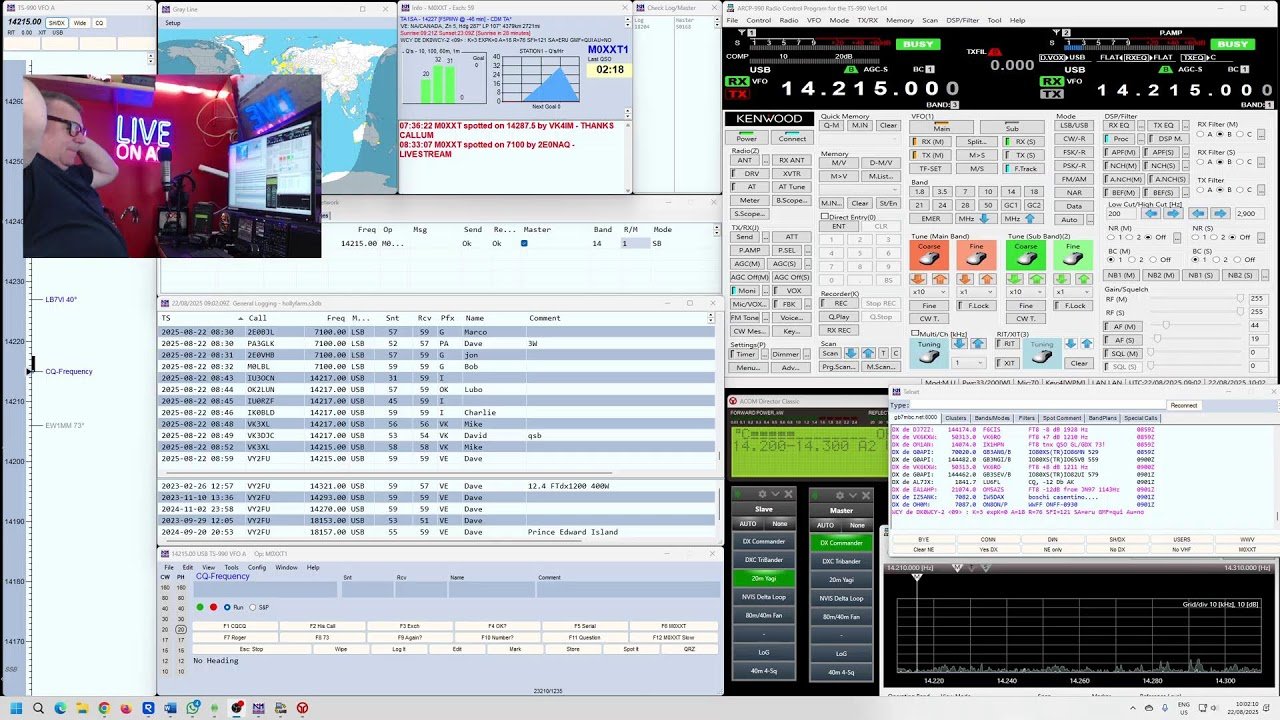Open Memory channel dropdown below M>V
This screenshot has width=1280, height=720.
tap(859, 190)
